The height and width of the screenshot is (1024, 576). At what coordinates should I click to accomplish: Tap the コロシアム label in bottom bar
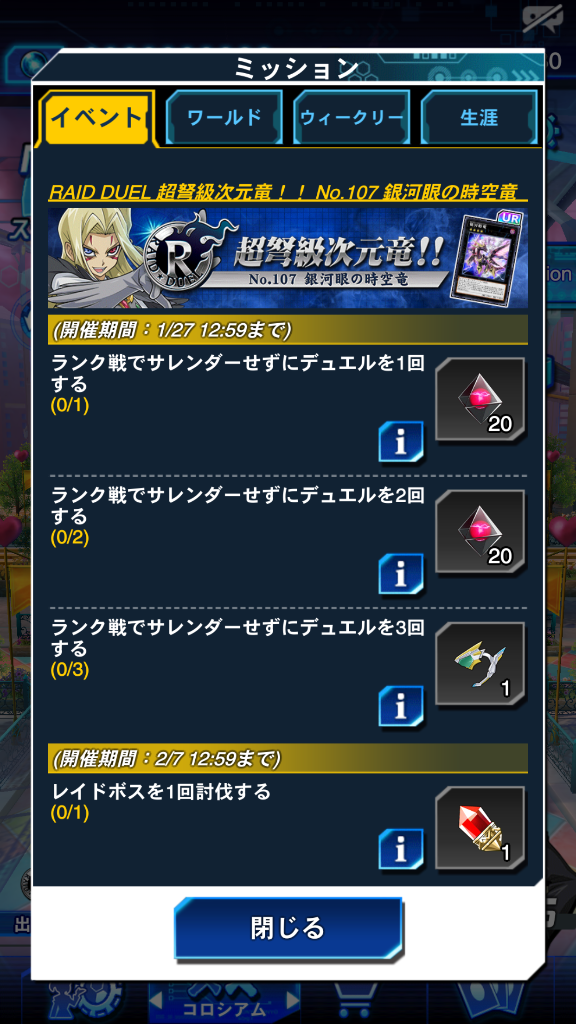coord(224,1010)
